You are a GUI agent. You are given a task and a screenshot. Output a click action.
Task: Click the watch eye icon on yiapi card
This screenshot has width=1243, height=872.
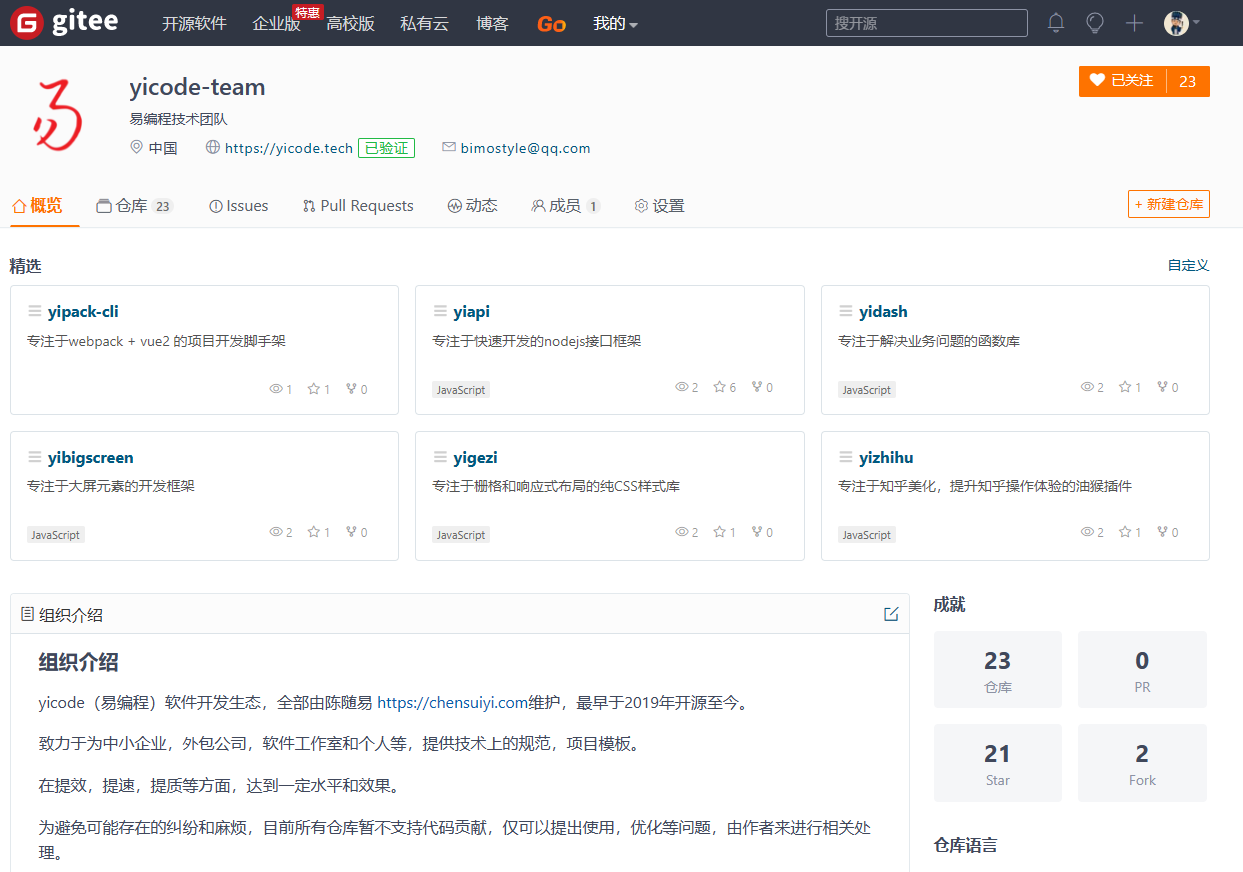click(682, 387)
